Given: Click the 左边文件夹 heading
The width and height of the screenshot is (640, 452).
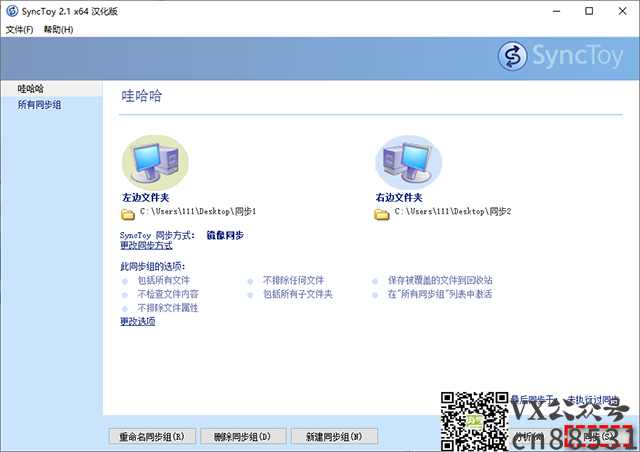Looking at the screenshot, I should (x=146, y=198).
